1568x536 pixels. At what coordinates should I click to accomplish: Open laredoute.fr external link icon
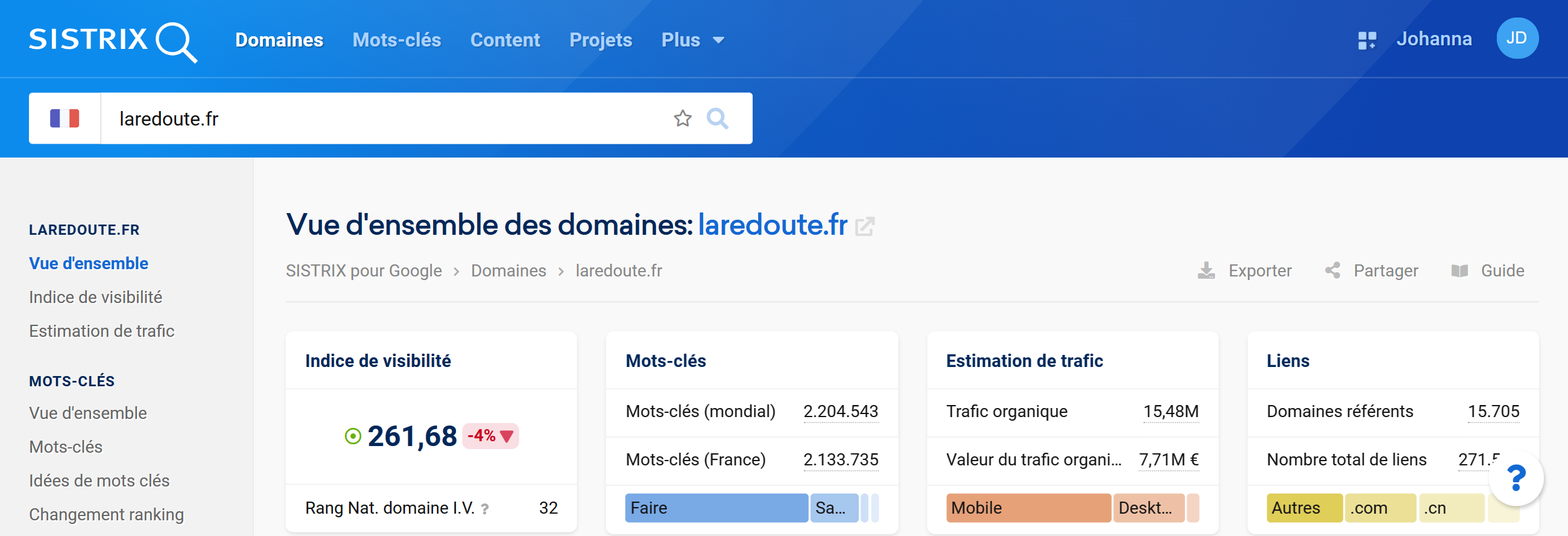tap(864, 226)
